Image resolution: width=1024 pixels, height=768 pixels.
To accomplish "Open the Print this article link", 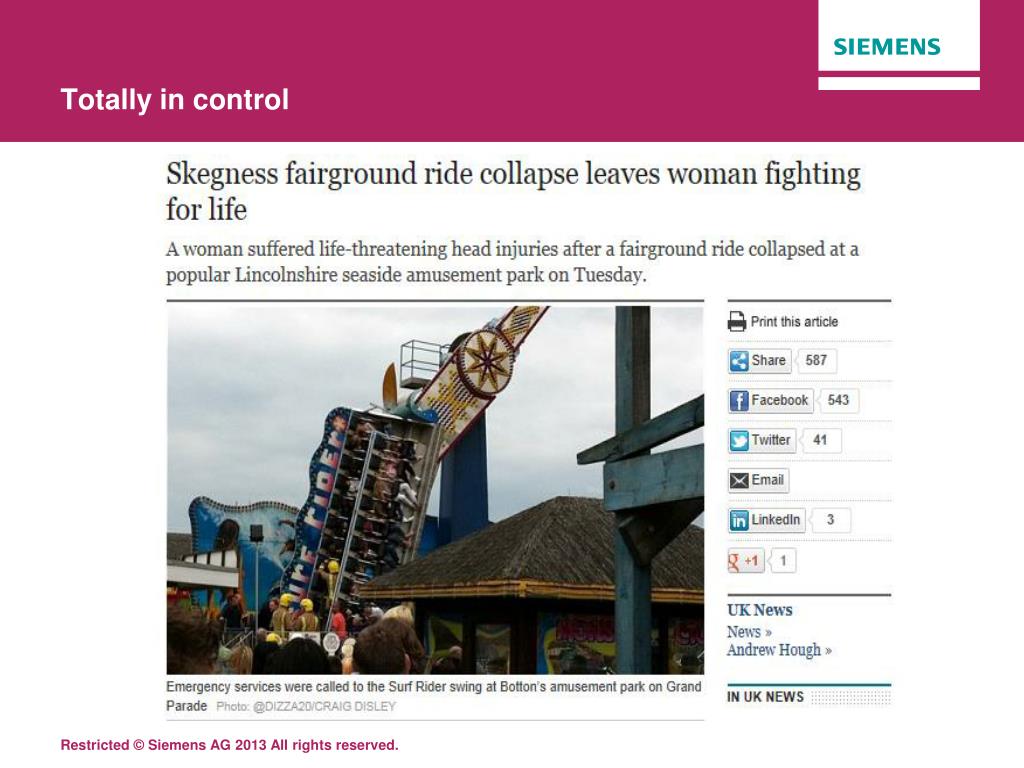I will click(794, 322).
